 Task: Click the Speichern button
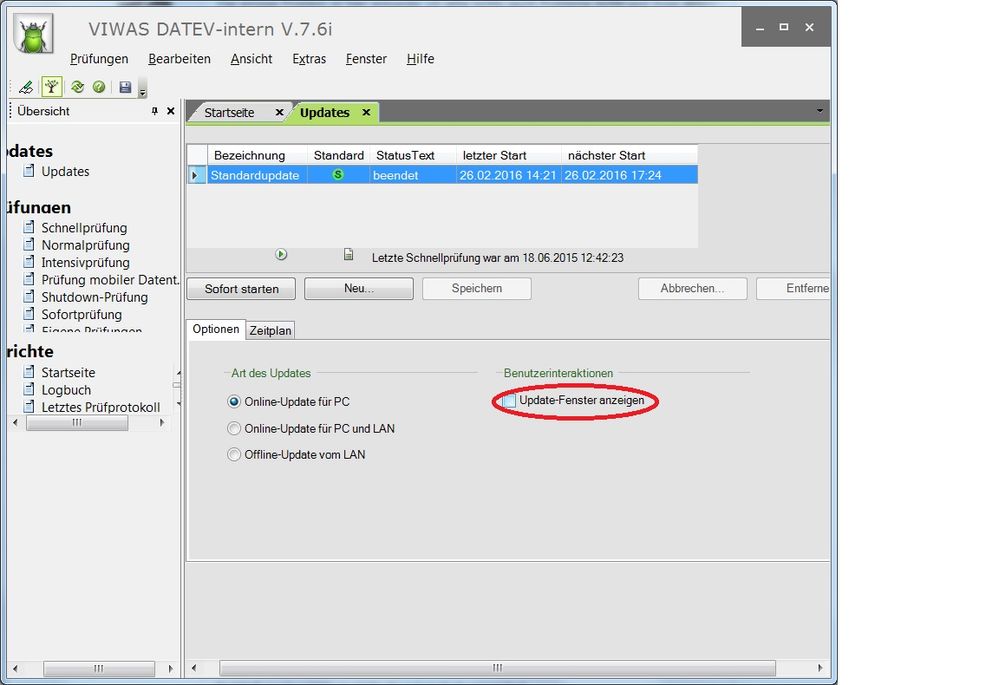pyautogui.click(x=477, y=288)
